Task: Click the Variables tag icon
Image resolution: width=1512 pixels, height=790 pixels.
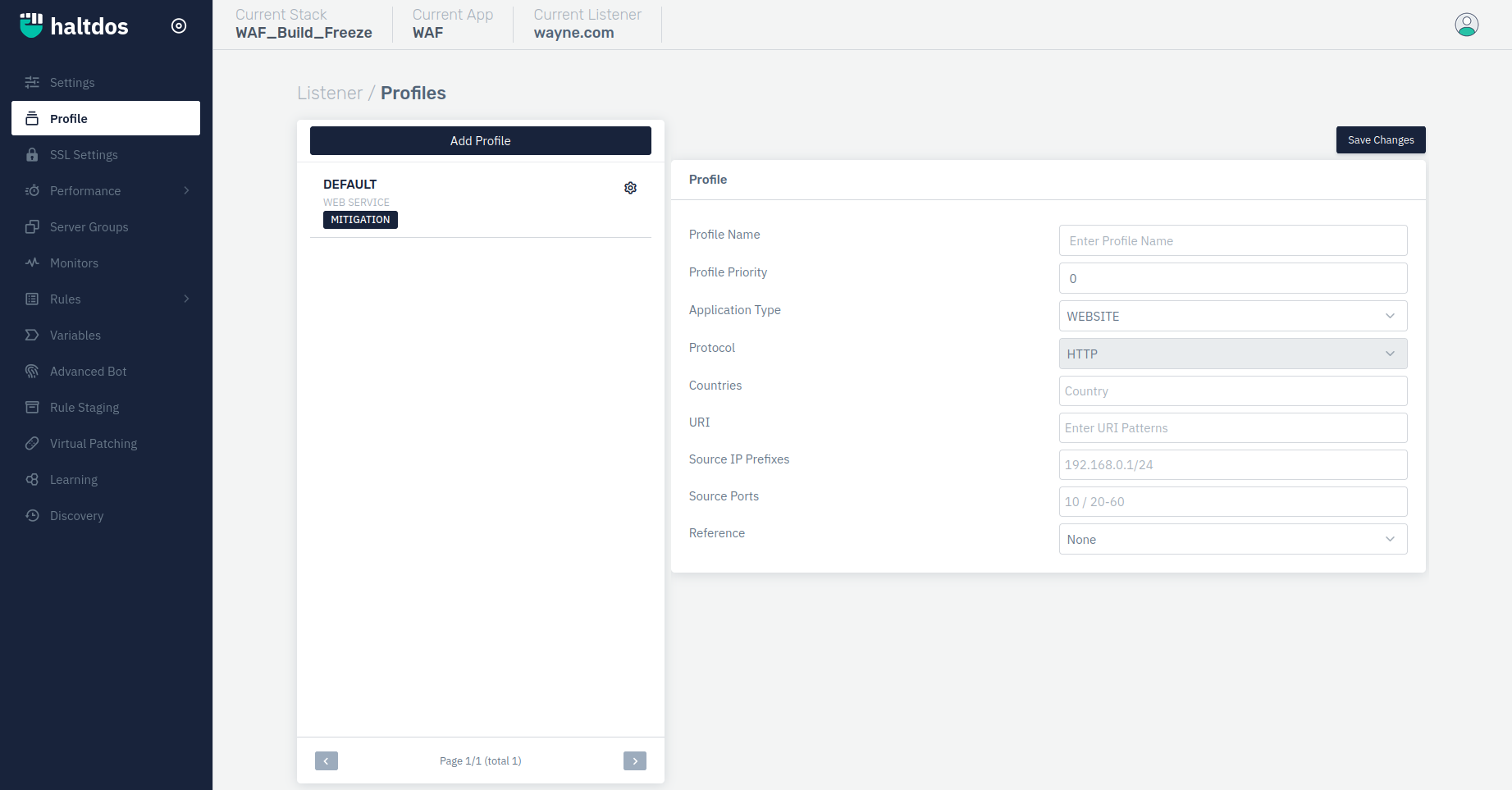Action: (32, 335)
